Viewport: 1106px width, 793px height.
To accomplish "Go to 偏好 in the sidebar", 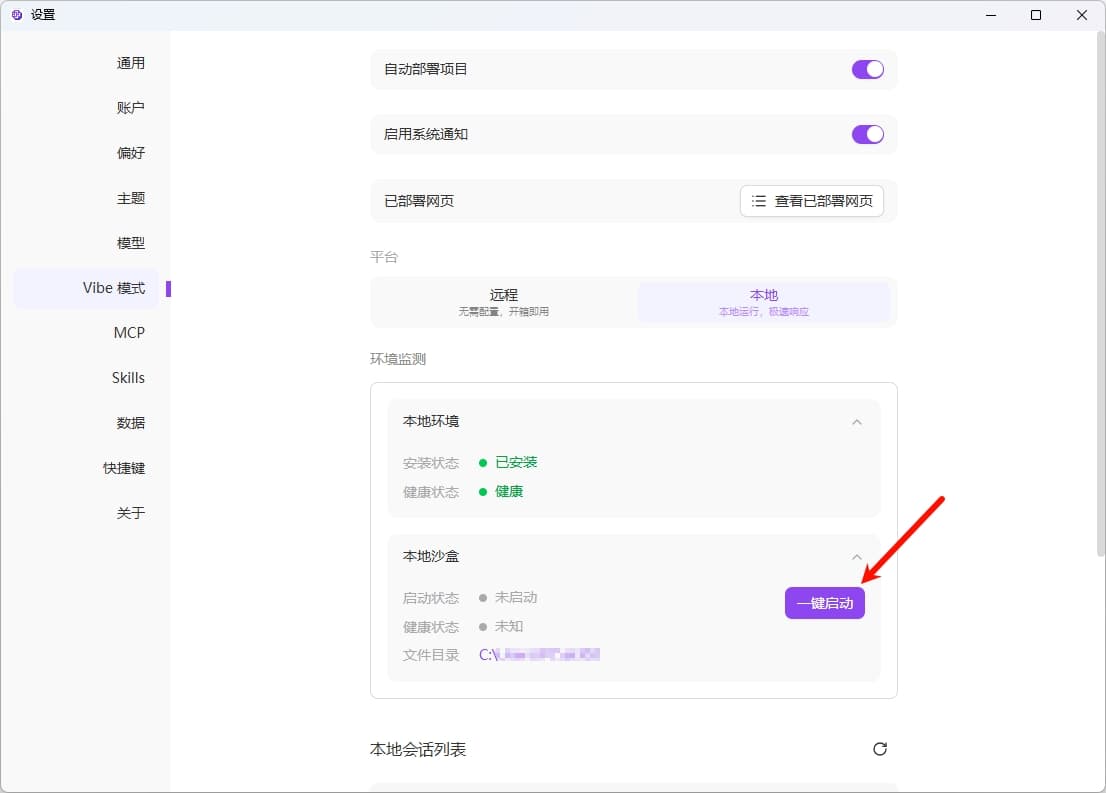I will point(130,153).
